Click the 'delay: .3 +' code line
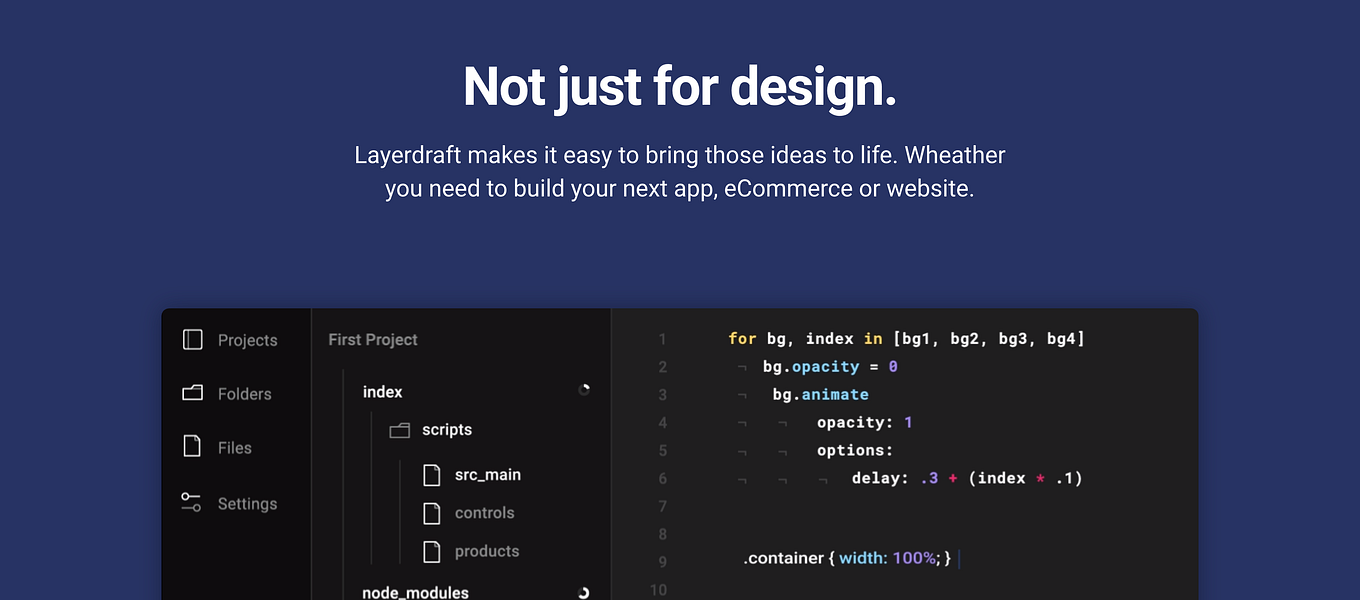Viewport: 1360px width, 600px height. [967, 478]
